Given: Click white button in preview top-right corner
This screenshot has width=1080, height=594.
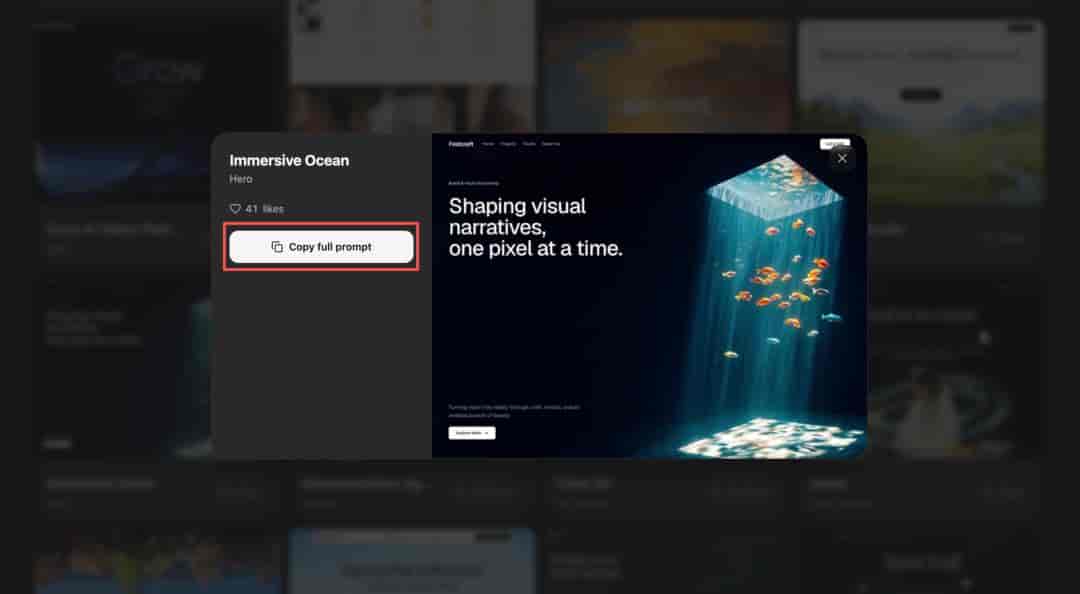Looking at the screenshot, I should pyautogui.click(x=834, y=143).
